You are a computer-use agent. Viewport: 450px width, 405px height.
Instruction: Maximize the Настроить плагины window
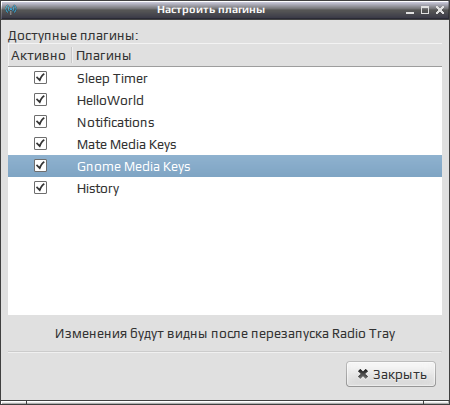tap(425, 10)
